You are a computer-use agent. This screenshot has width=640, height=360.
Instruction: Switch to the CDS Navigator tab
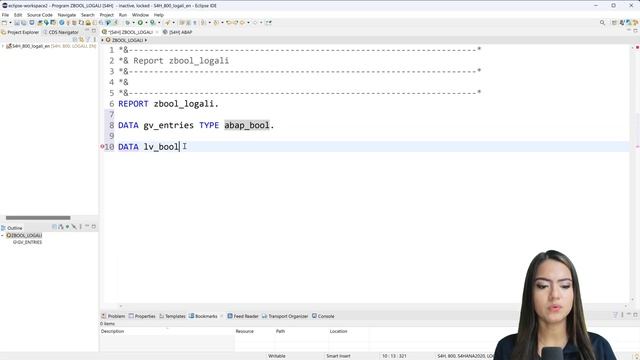click(x=60, y=32)
